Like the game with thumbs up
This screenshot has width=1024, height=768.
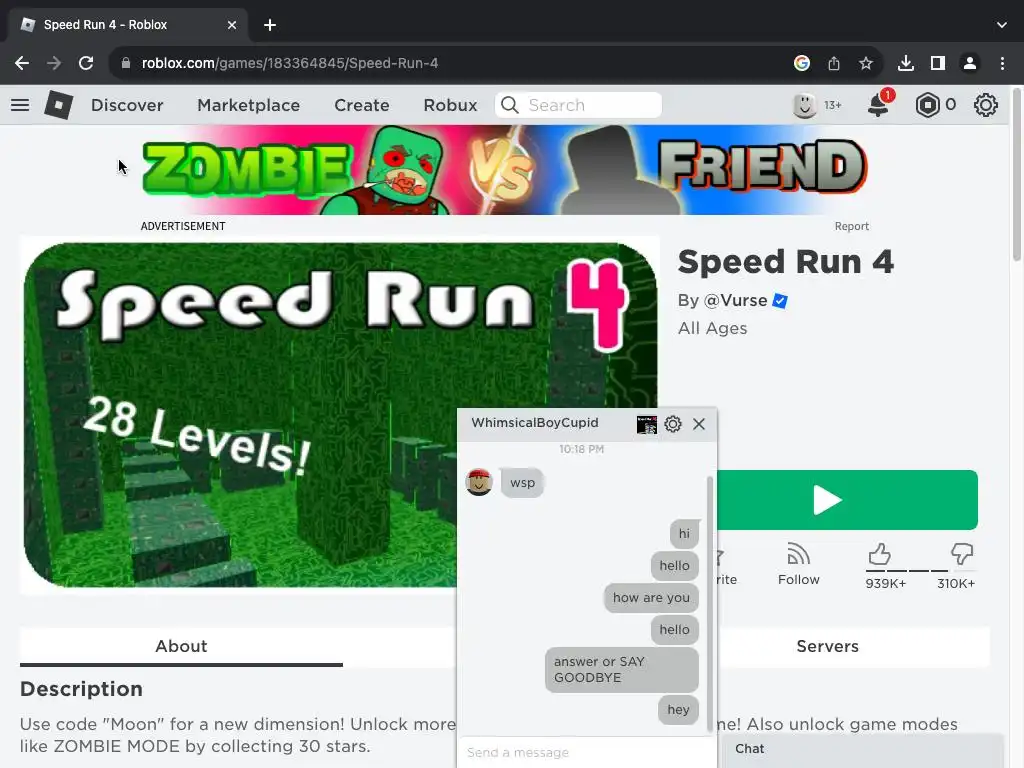coord(880,554)
